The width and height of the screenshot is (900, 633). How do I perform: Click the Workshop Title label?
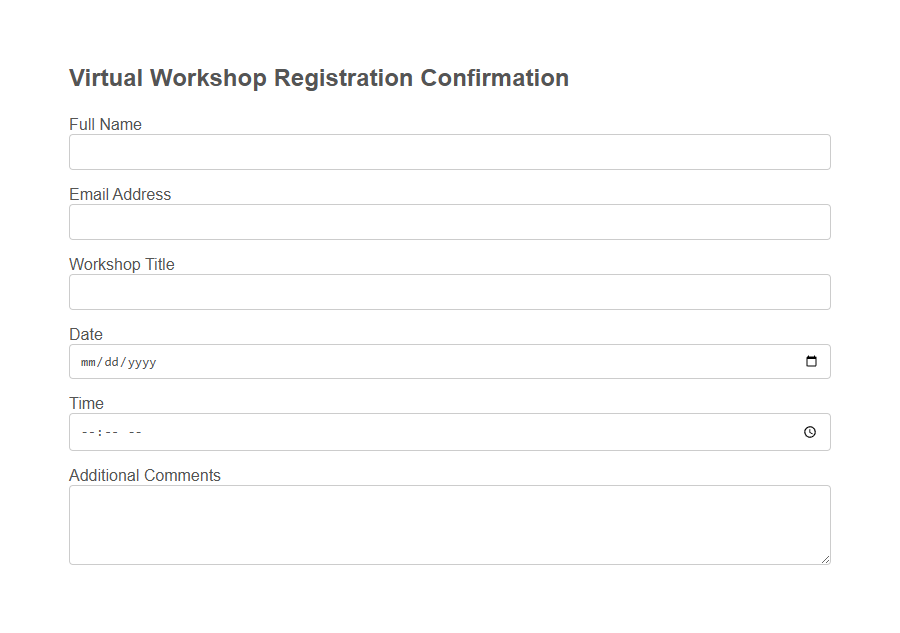click(x=121, y=264)
